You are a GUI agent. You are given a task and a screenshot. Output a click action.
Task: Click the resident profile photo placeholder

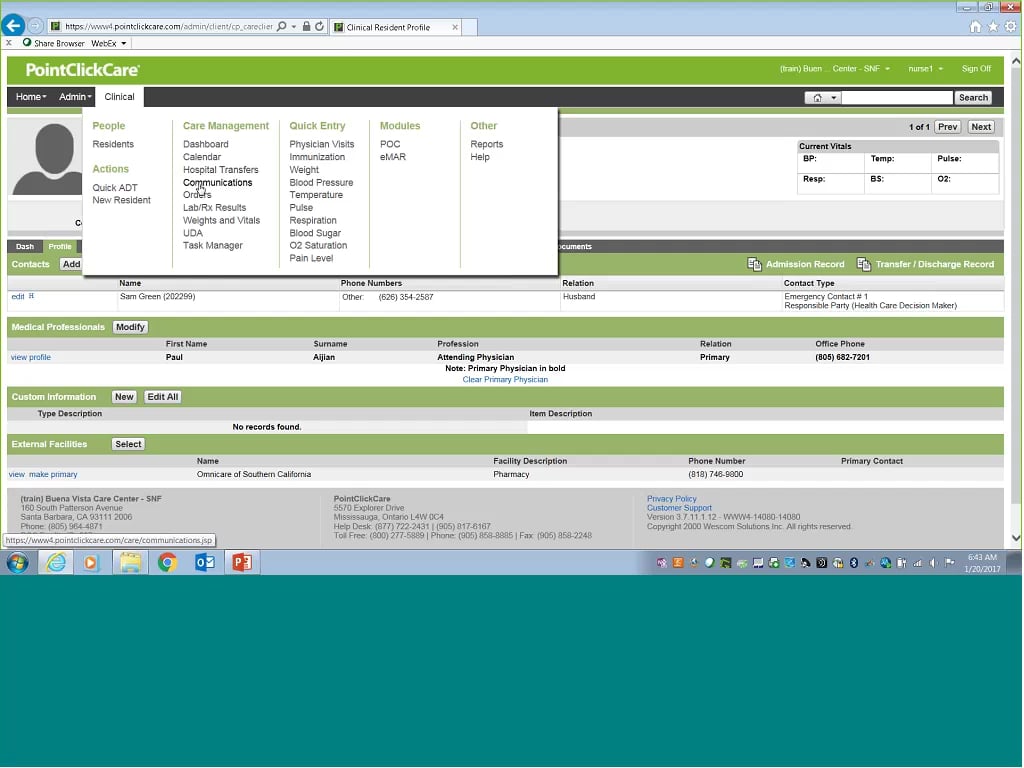(46, 160)
